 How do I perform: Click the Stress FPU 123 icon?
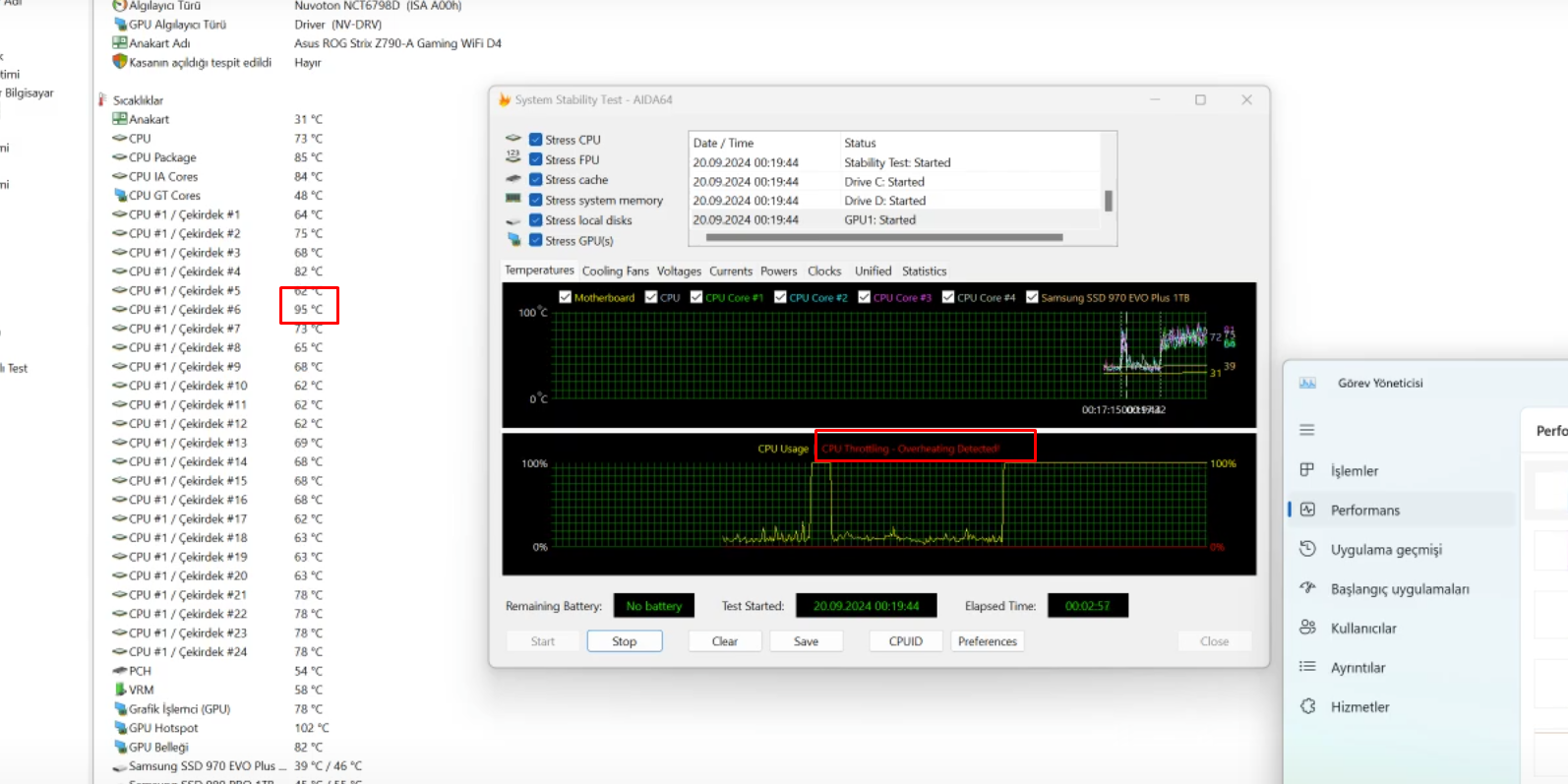513,157
